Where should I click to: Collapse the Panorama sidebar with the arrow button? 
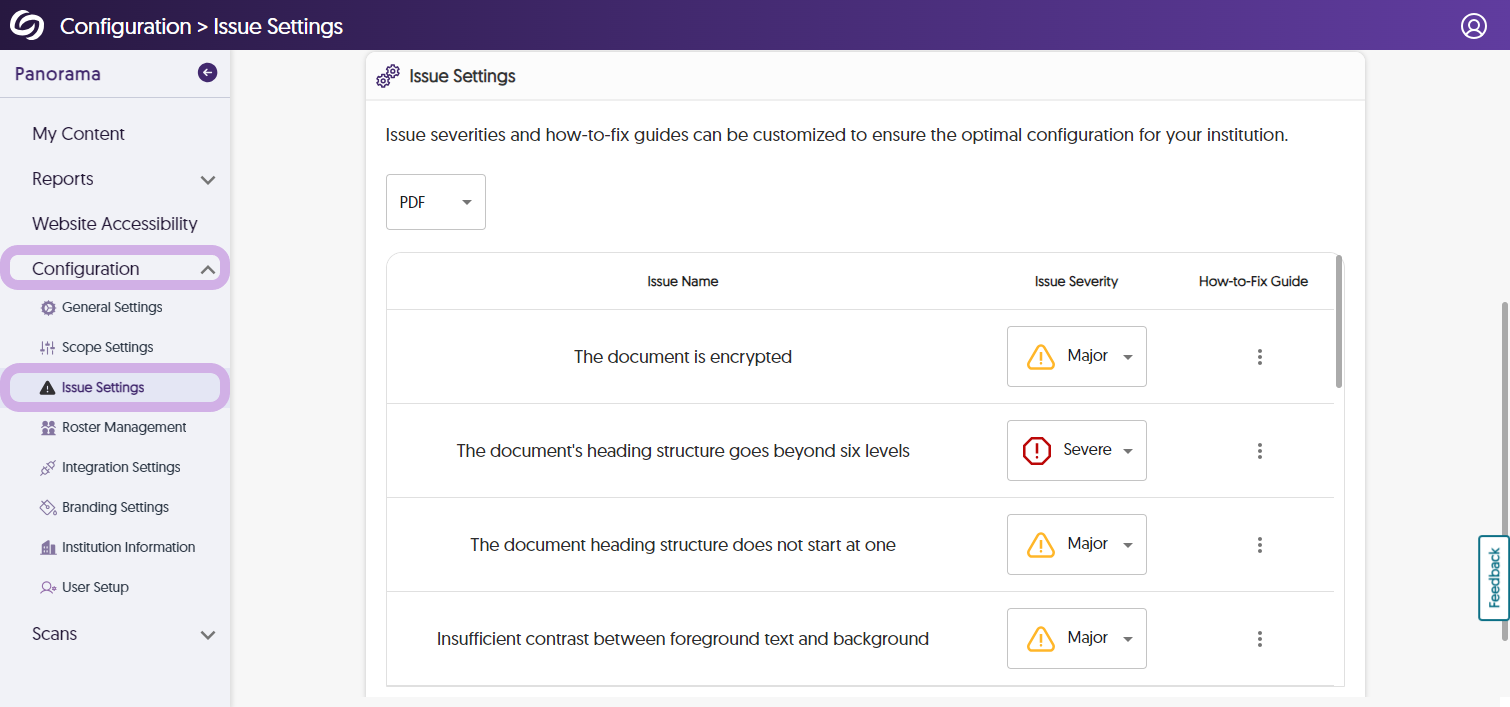207,72
